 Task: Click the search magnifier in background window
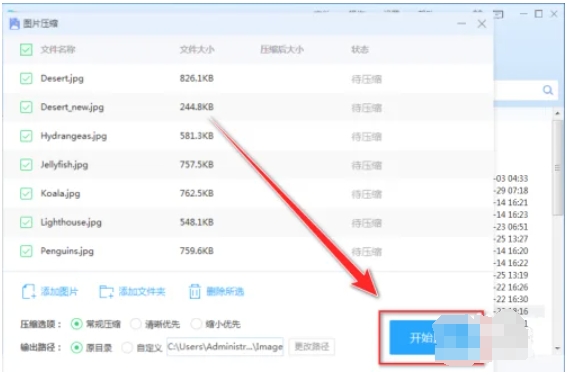pos(548,90)
